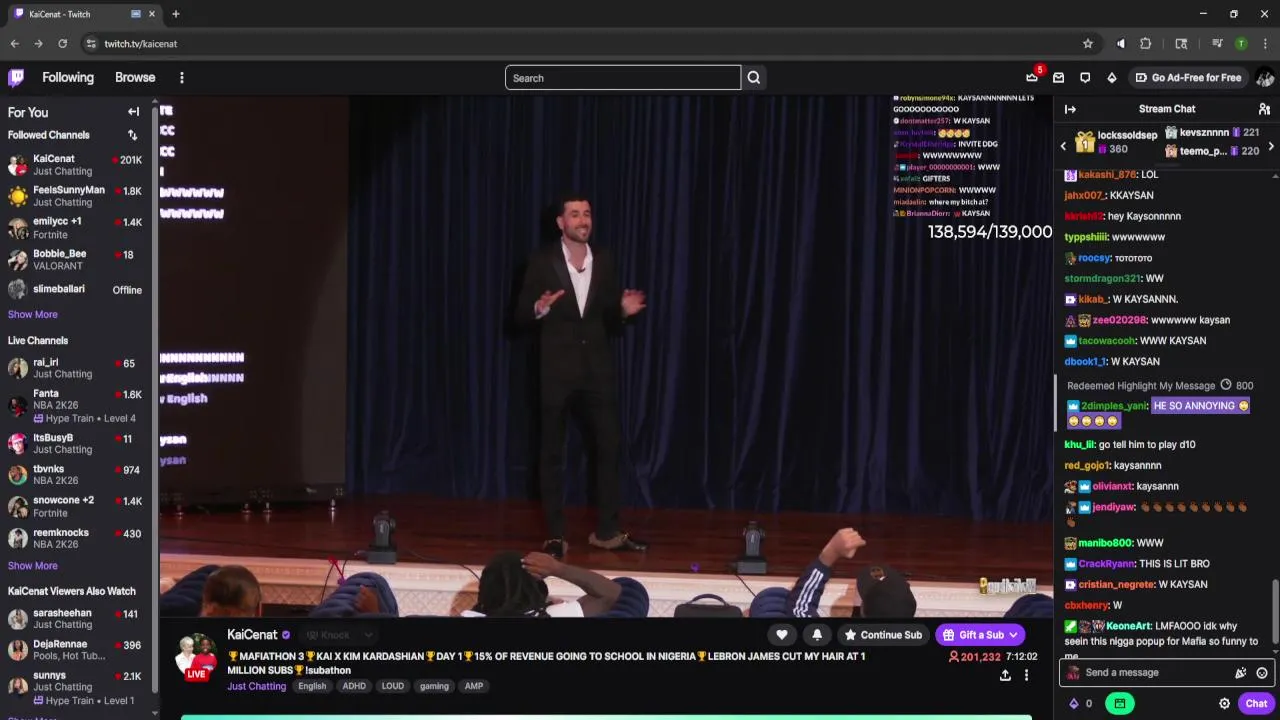Open the whispers inbox icon
This screenshot has height=720, width=1280.
(1058, 77)
